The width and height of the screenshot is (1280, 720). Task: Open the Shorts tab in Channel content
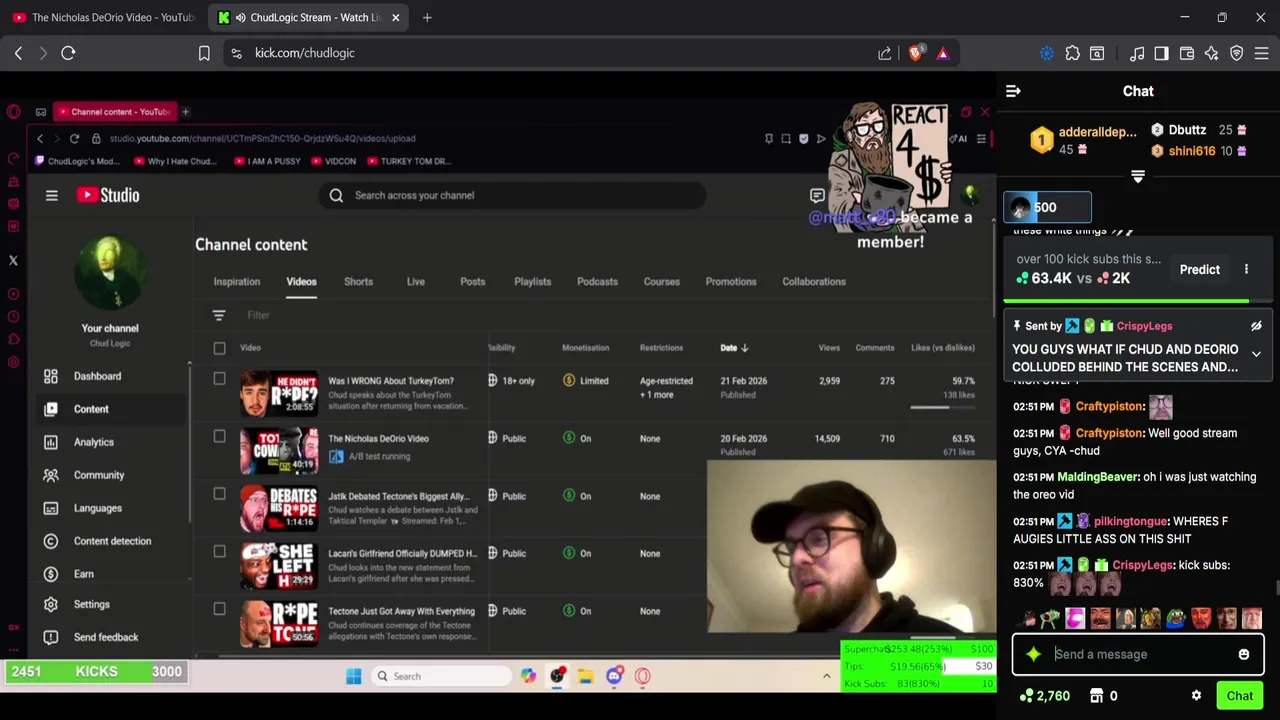coord(358,282)
